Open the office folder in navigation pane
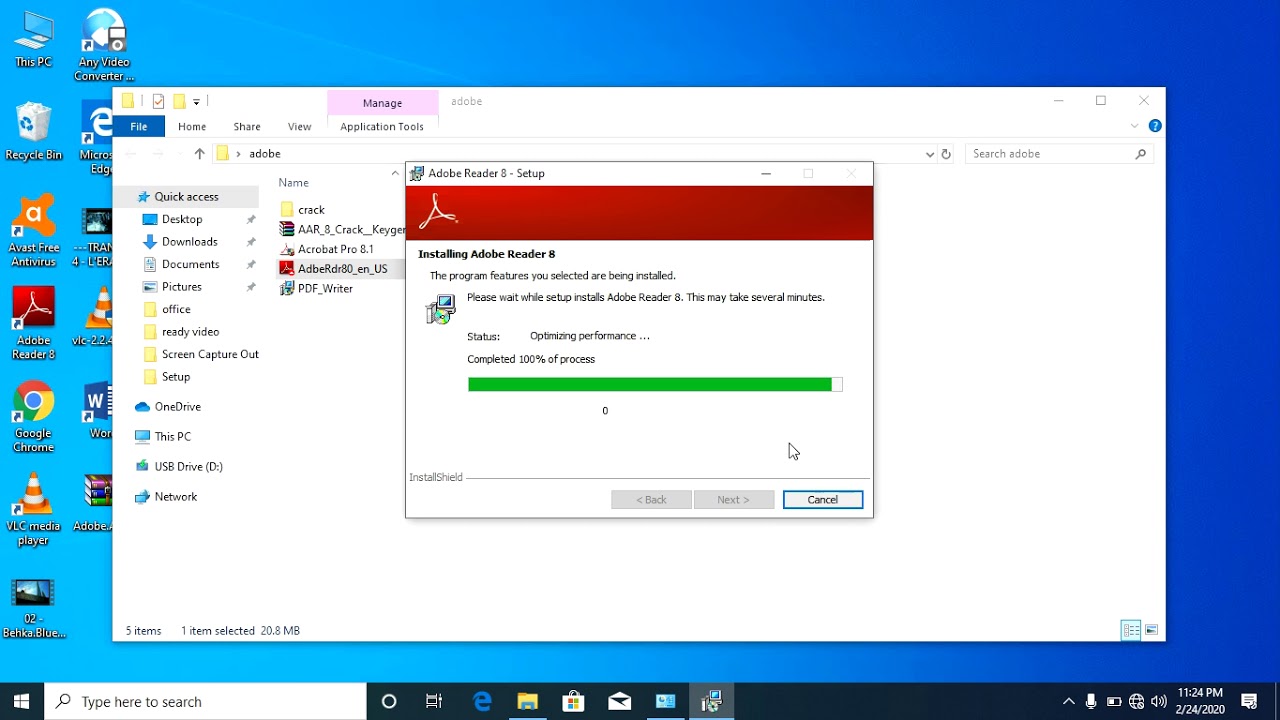The height and width of the screenshot is (720, 1280). pos(176,309)
